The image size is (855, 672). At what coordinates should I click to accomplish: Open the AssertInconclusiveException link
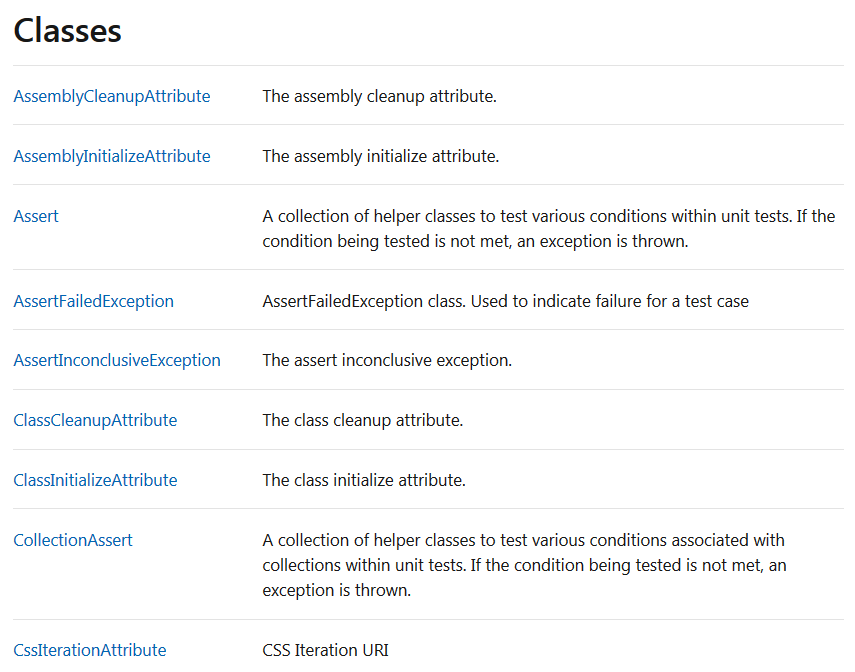tap(117, 360)
